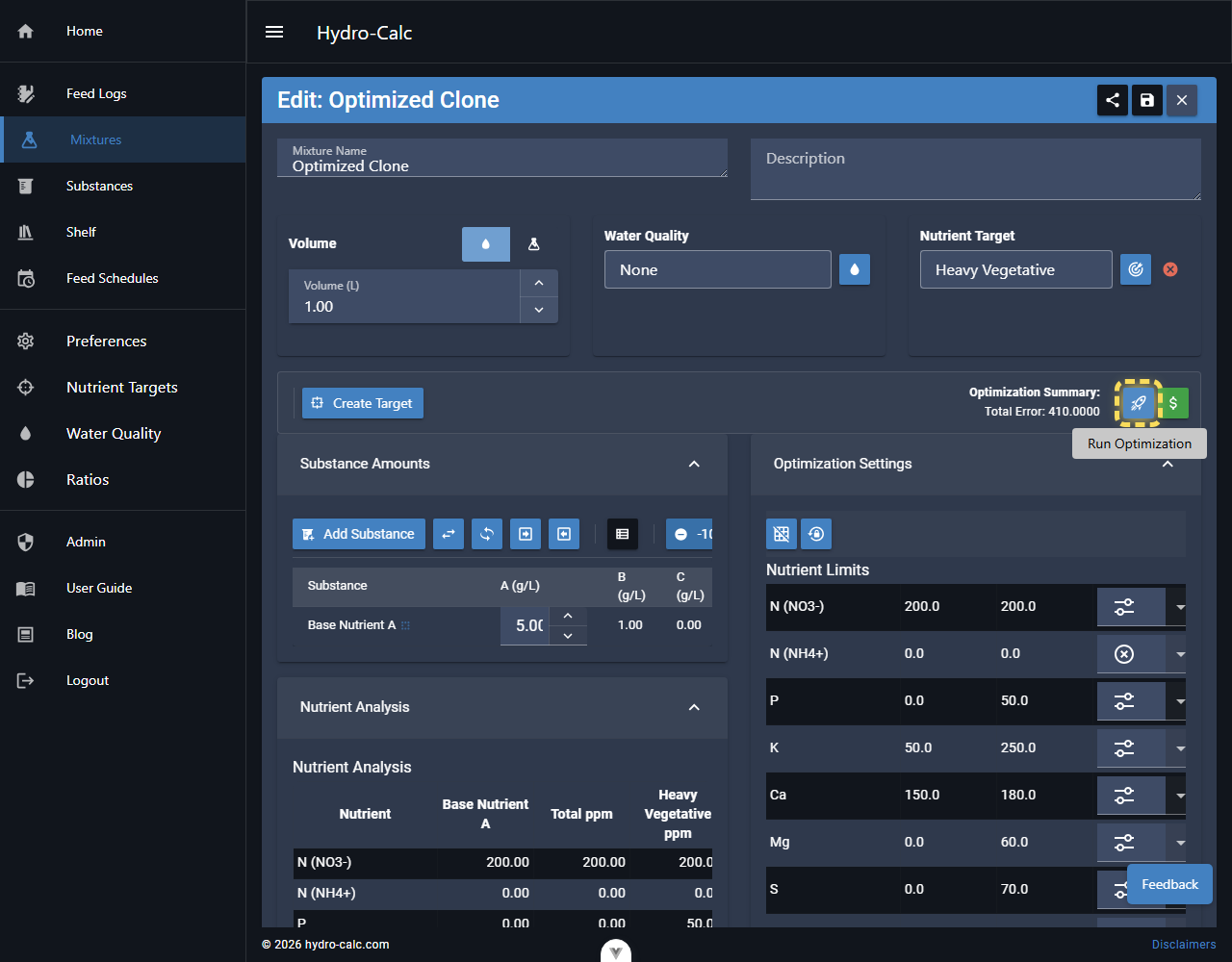Click the Feedback button
The height and width of the screenshot is (962, 1232).
pos(1169,884)
